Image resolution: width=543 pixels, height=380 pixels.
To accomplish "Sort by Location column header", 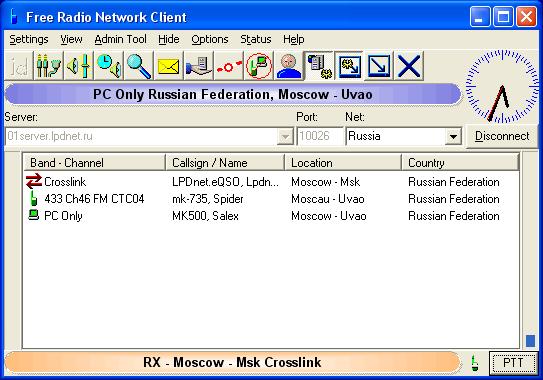I will [343, 162].
